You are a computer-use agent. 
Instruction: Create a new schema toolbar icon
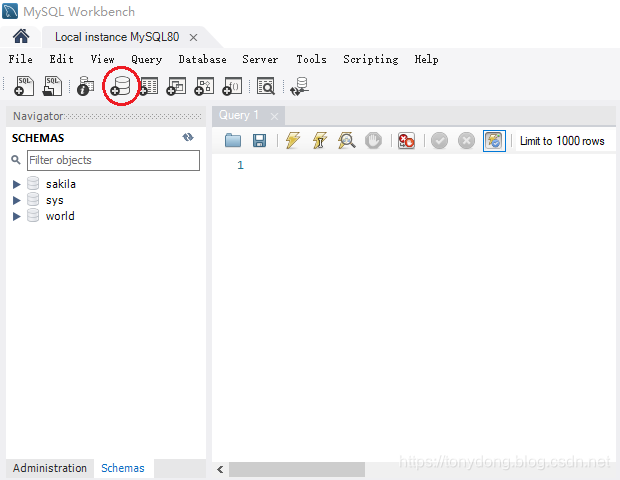pyautogui.click(x=120, y=86)
